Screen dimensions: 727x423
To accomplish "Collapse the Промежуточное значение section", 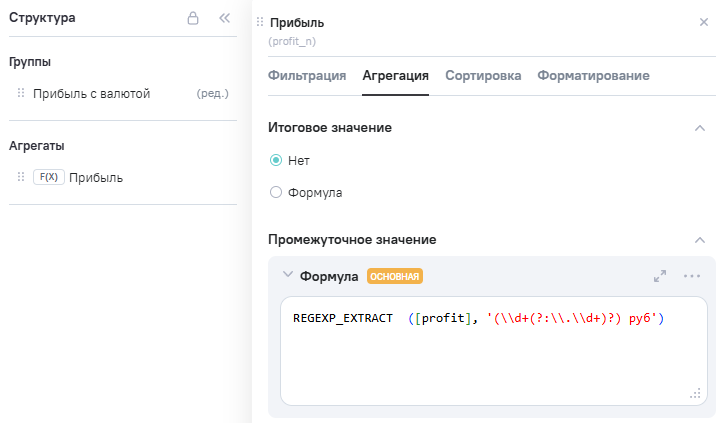I will (x=700, y=240).
